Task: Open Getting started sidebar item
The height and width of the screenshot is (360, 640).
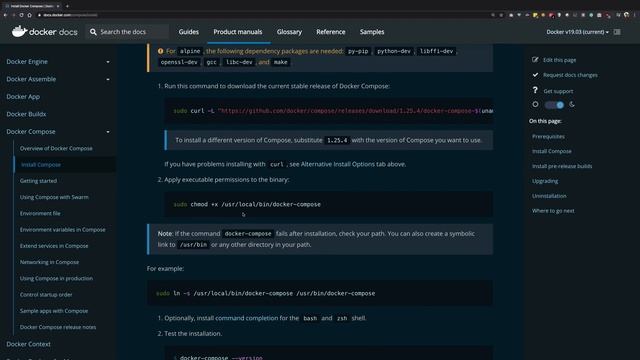Action: 38,181
